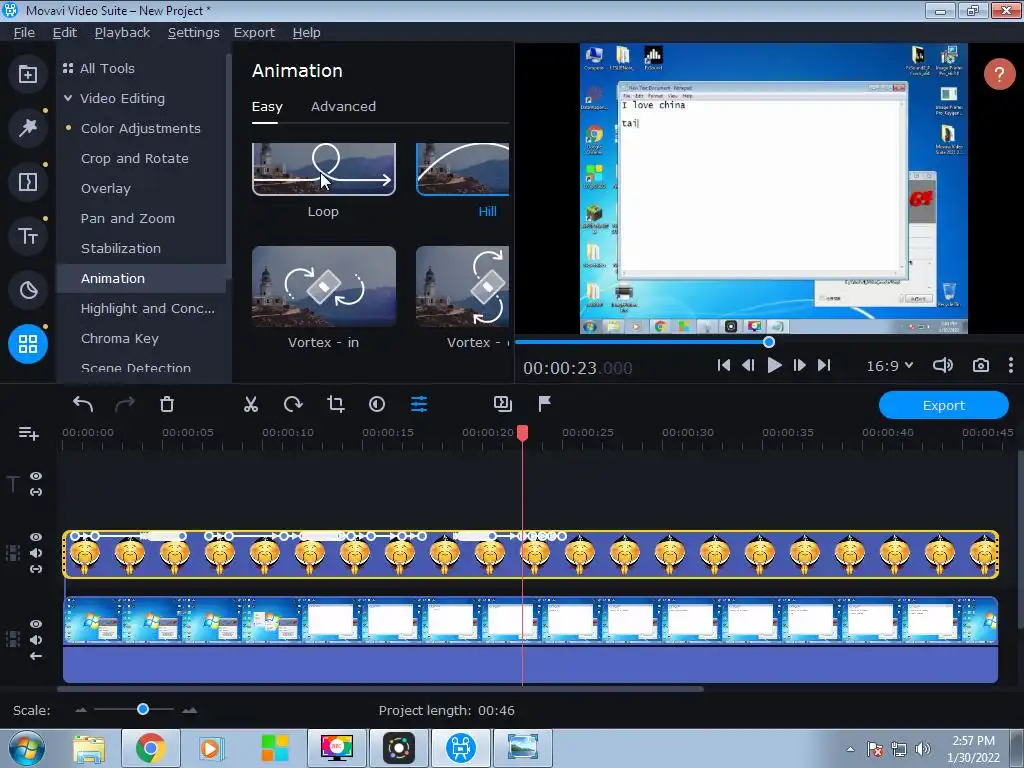Viewport: 1024px width, 768px height.
Task: Open the Windows Start button
Action: coord(27,748)
